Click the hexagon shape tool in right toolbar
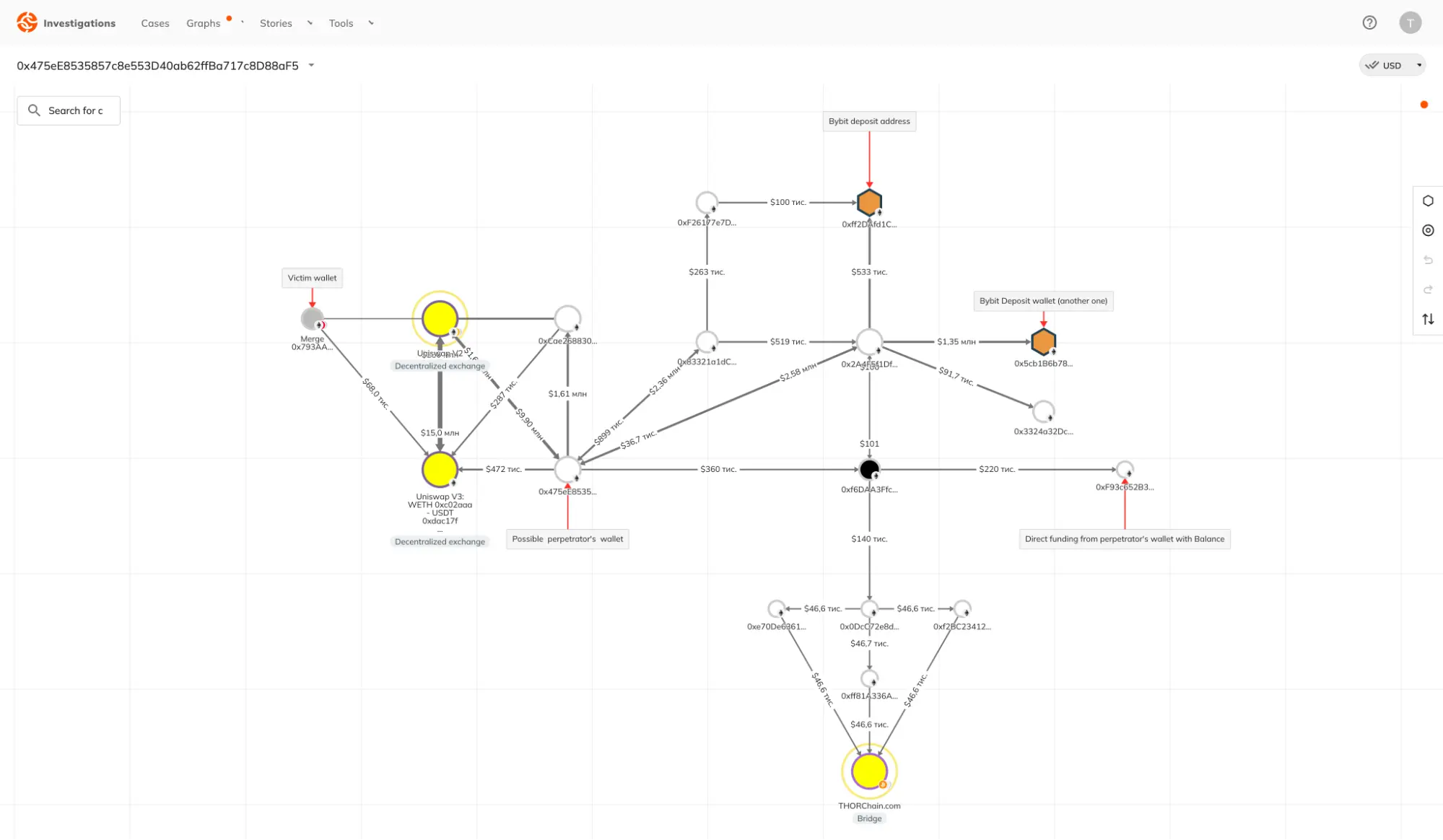 pyautogui.click(x=1428, y=201)
